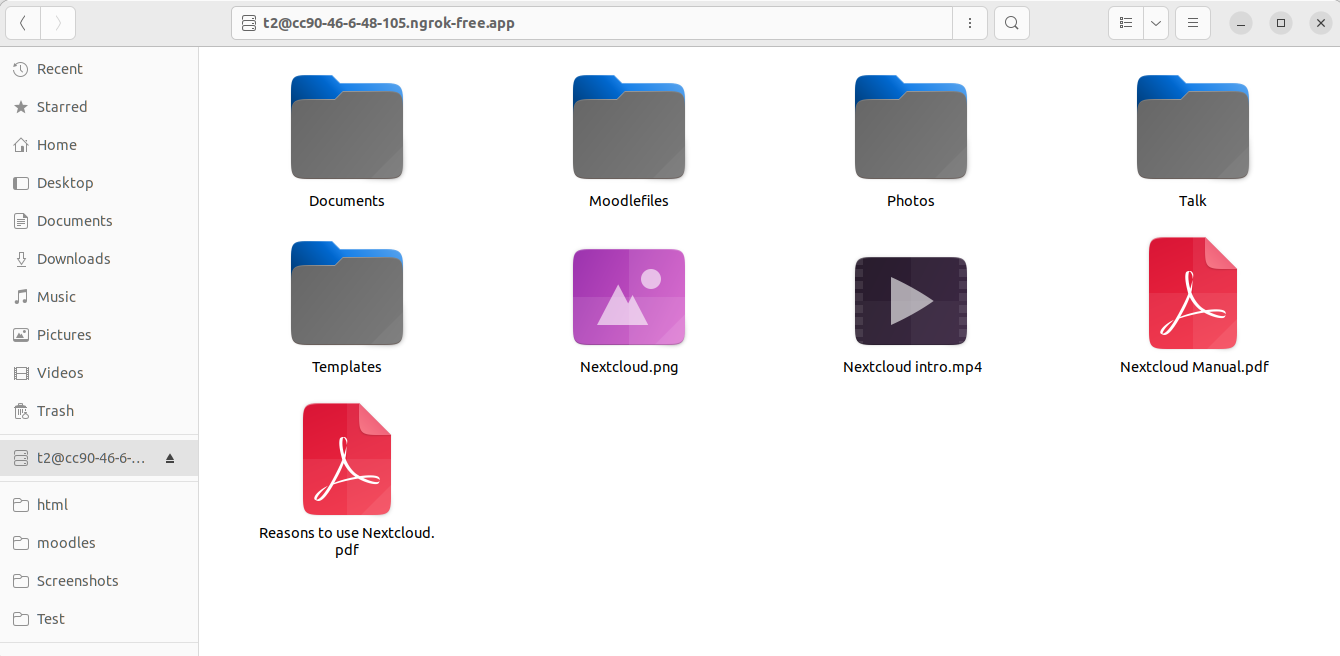Go forward using the right arrow button

[58, 23]
